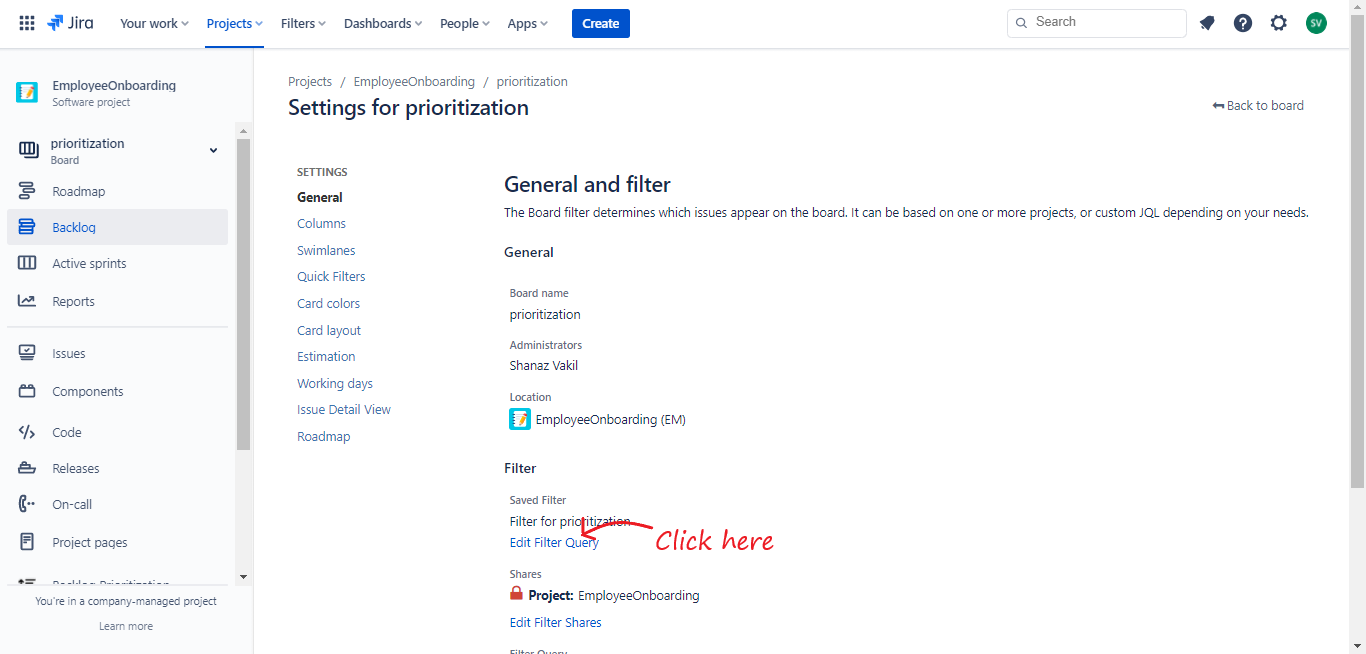Viewport: 1366px width, 654px height.
Task: Open Roadmap in the project sidebar
Action: point(78,191)
